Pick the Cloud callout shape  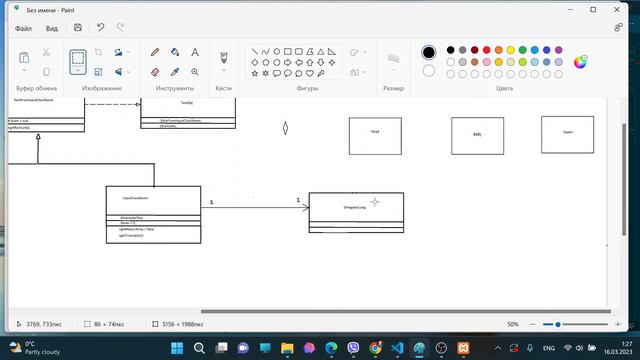(299, 73)
